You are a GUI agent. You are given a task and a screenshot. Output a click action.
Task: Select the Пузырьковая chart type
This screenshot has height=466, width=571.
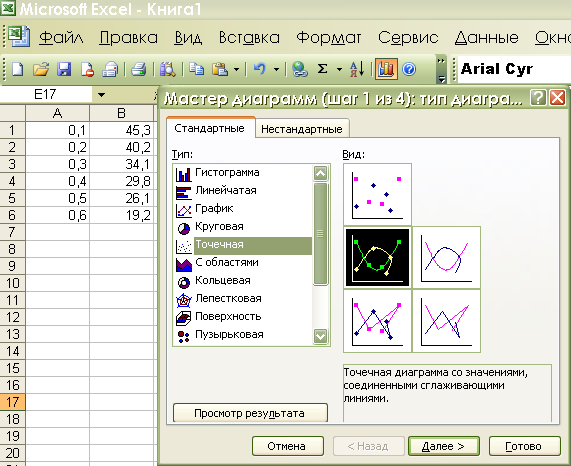(x=243, y=335)
